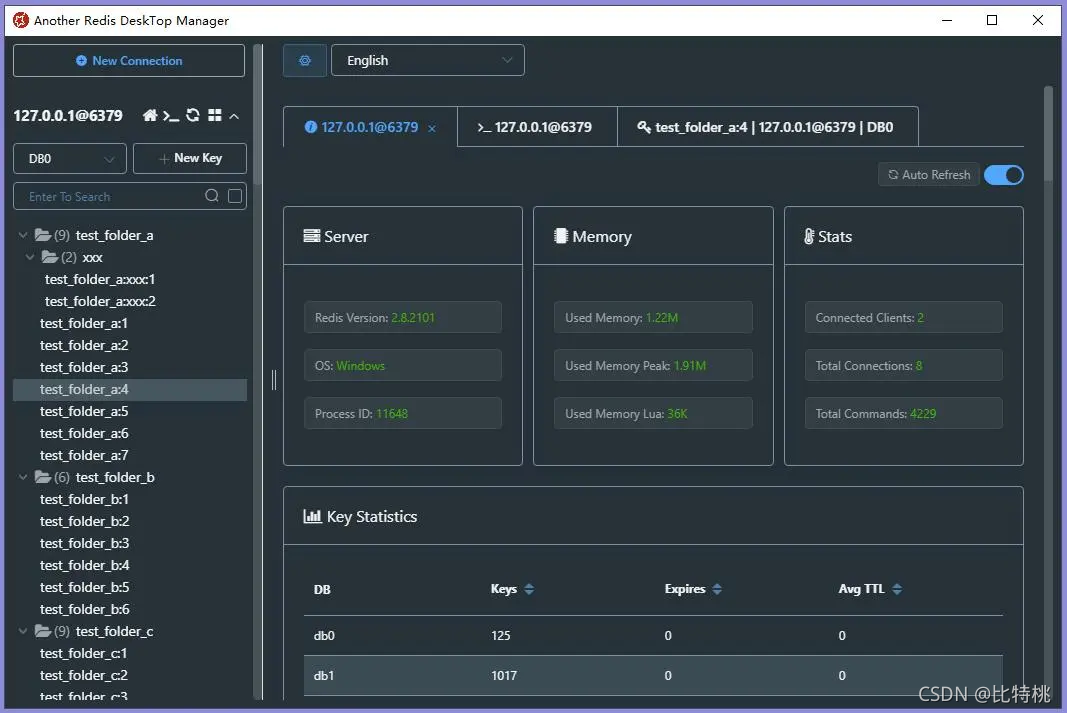Open the connection grid menu icon
The width and height of the screenshot is (1067, 713).
(214, 116)
